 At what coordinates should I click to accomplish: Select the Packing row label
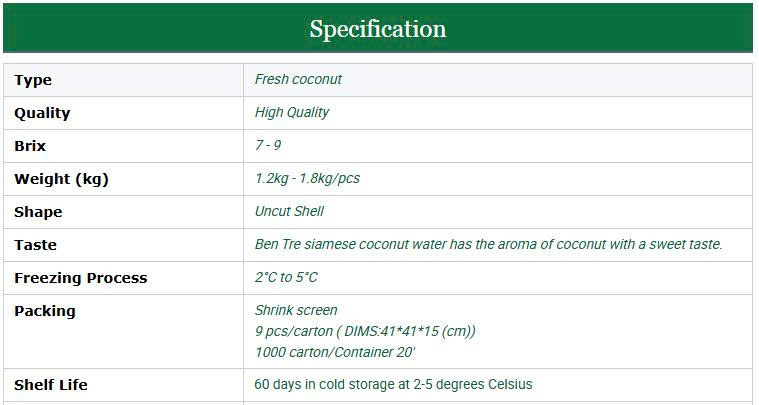click(45, 311)
